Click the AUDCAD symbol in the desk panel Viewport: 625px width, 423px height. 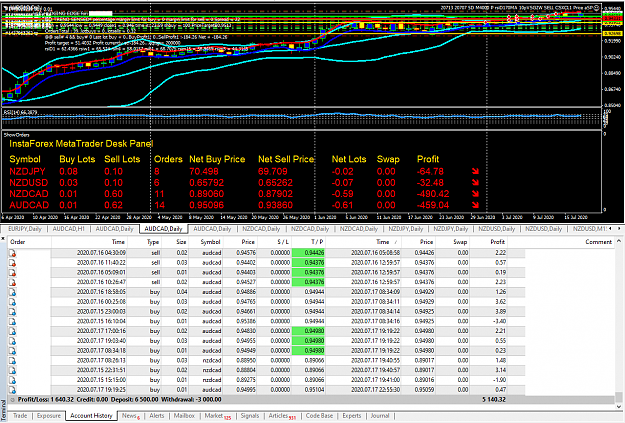(29, 205)
